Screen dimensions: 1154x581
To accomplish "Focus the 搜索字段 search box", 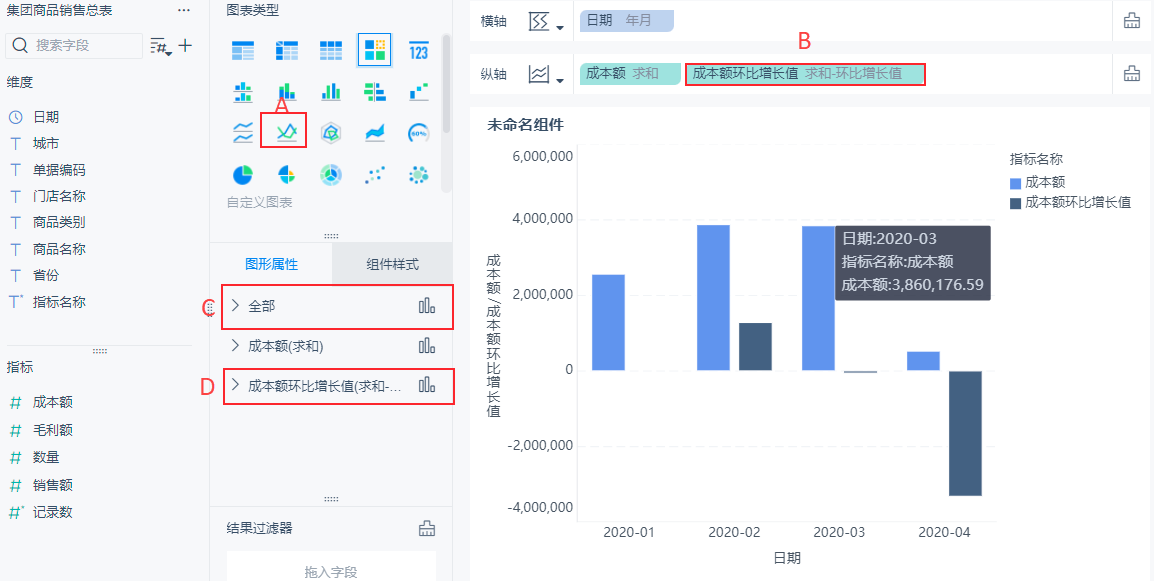I will [74, 46].
